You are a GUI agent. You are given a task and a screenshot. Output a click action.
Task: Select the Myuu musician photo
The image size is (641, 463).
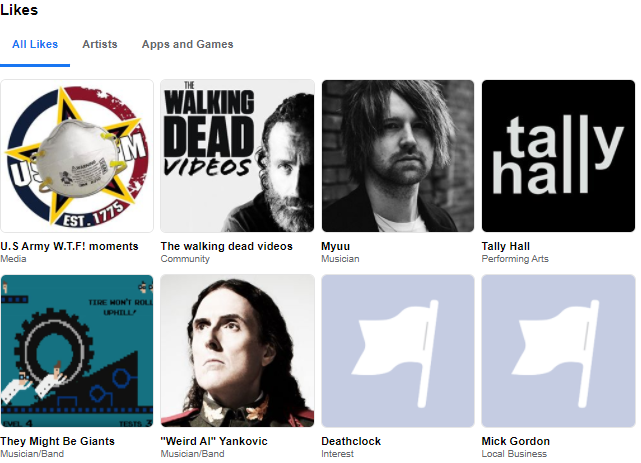[398, 156]
